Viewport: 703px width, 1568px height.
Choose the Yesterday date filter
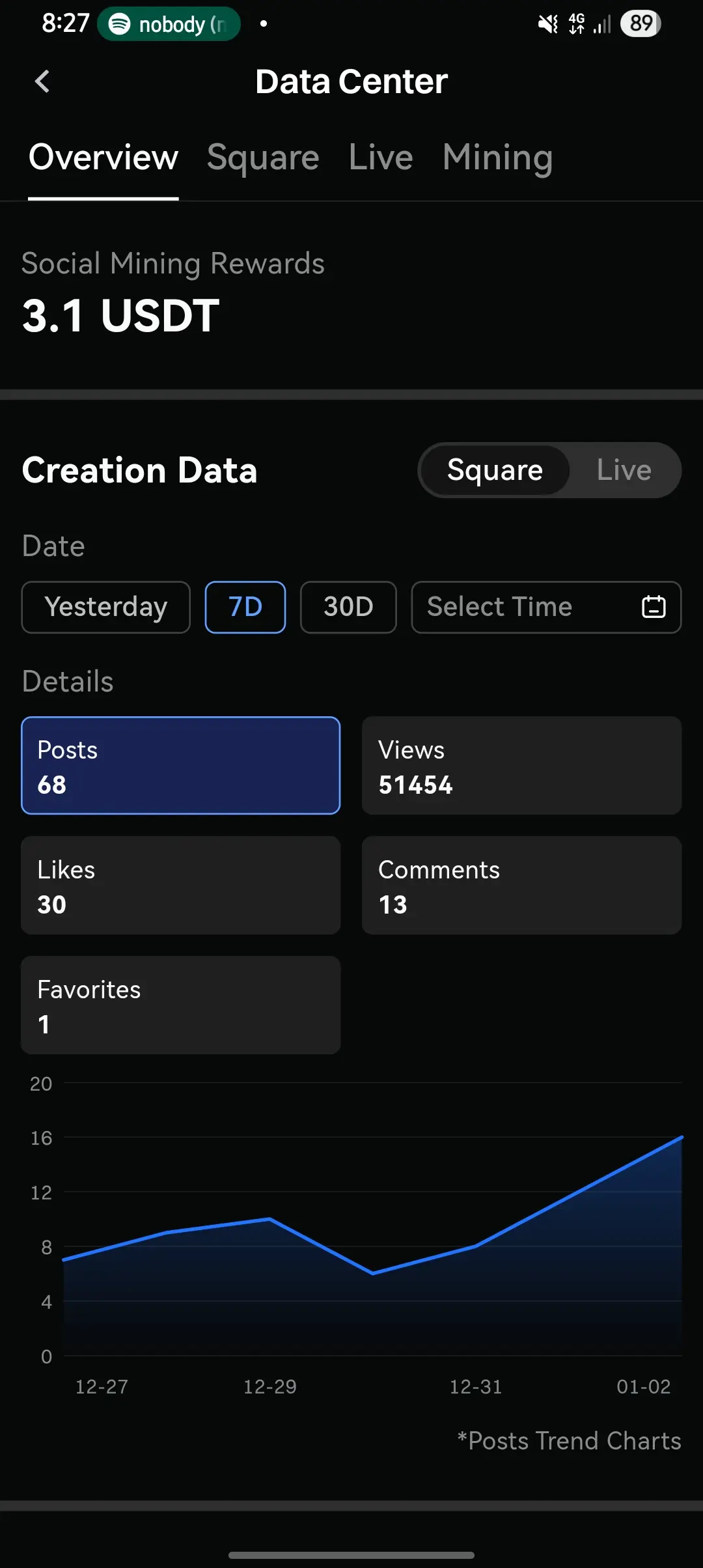pyautogui.click(x=105, y=607)
